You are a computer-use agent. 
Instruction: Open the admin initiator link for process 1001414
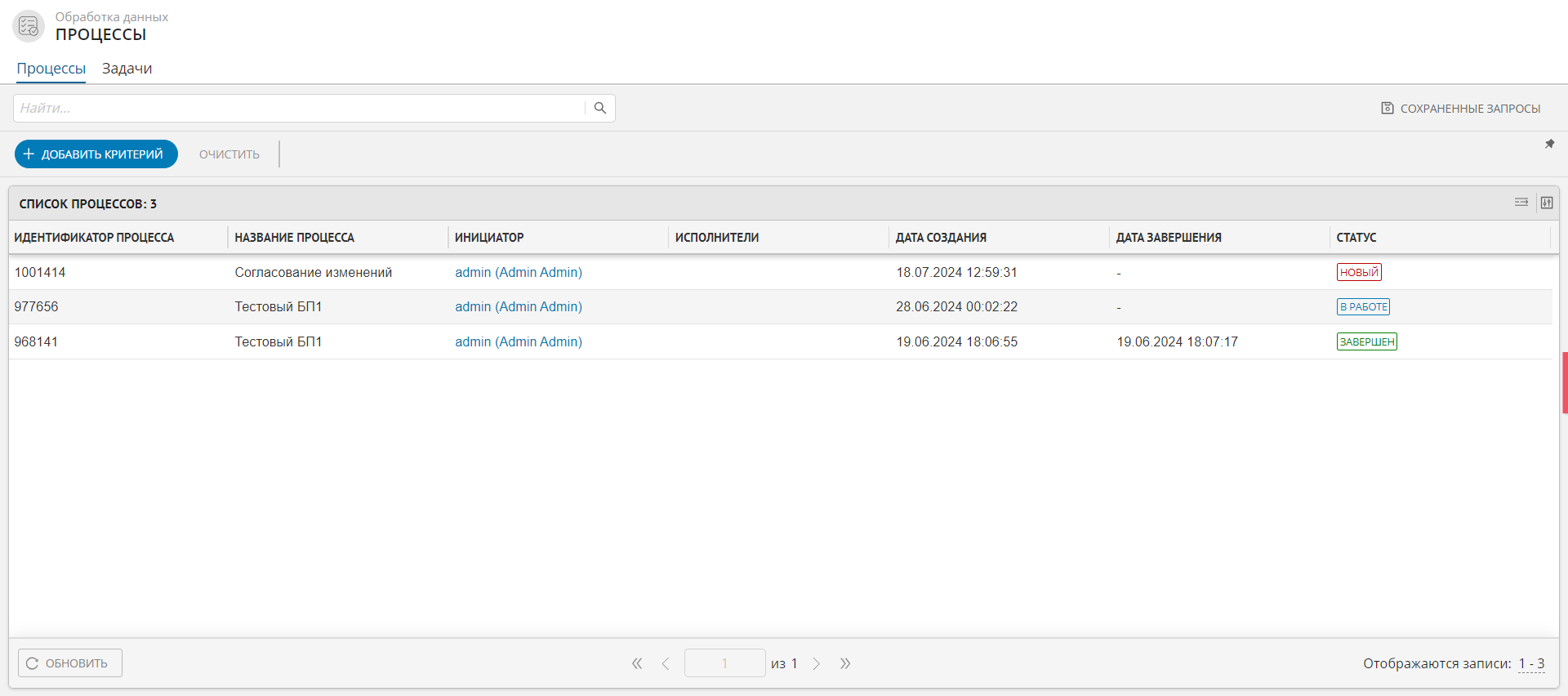tap(519, 272)
